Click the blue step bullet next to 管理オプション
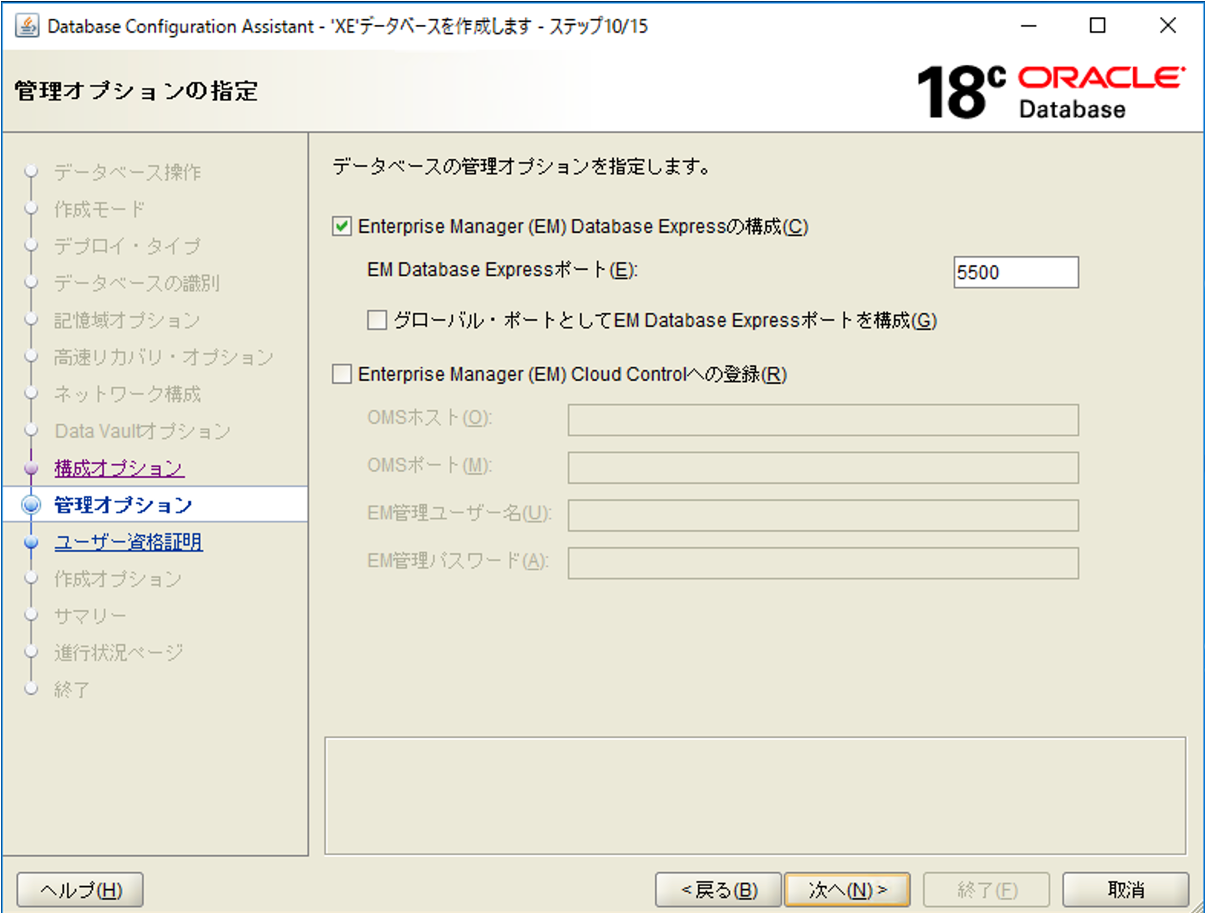This screenshot has height=914, width=1206. click(29, 504)
